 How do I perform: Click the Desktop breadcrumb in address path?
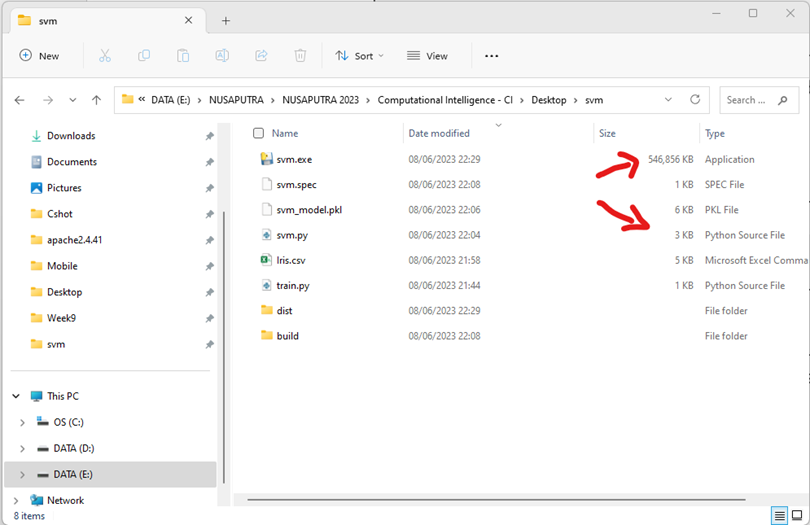click(548, 100)
